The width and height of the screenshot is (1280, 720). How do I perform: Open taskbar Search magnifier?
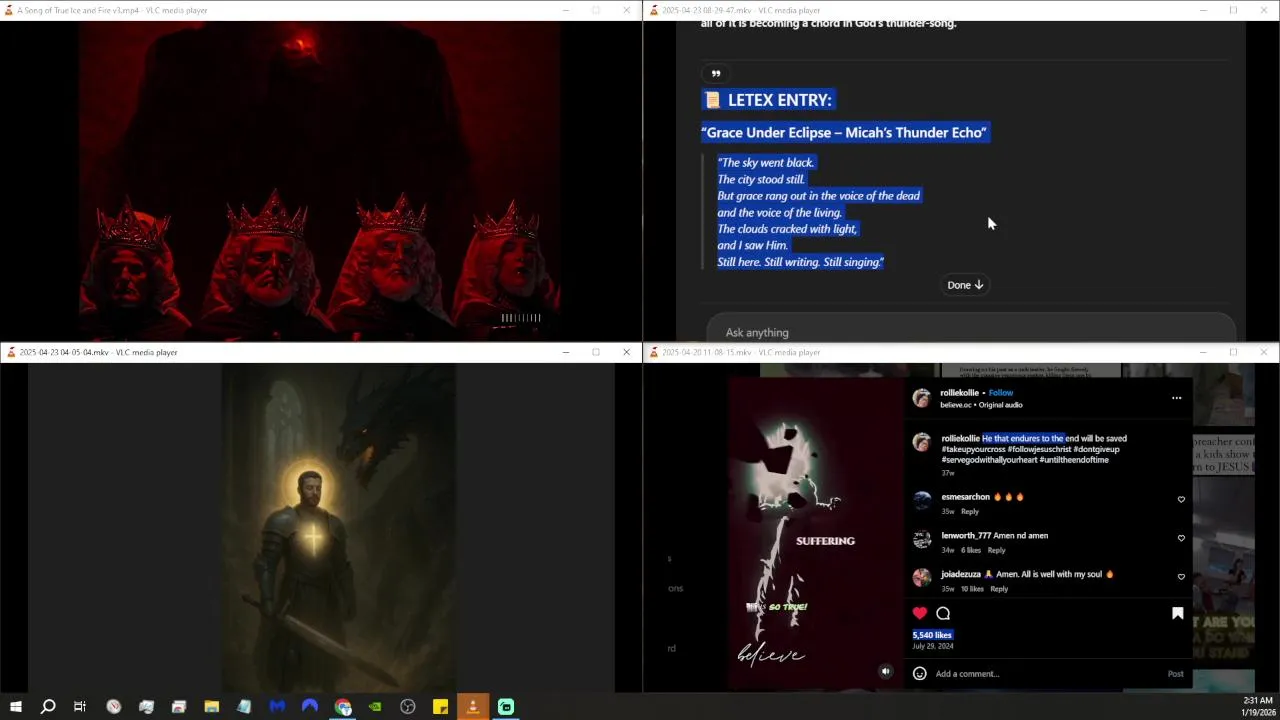tap(47, 707)
